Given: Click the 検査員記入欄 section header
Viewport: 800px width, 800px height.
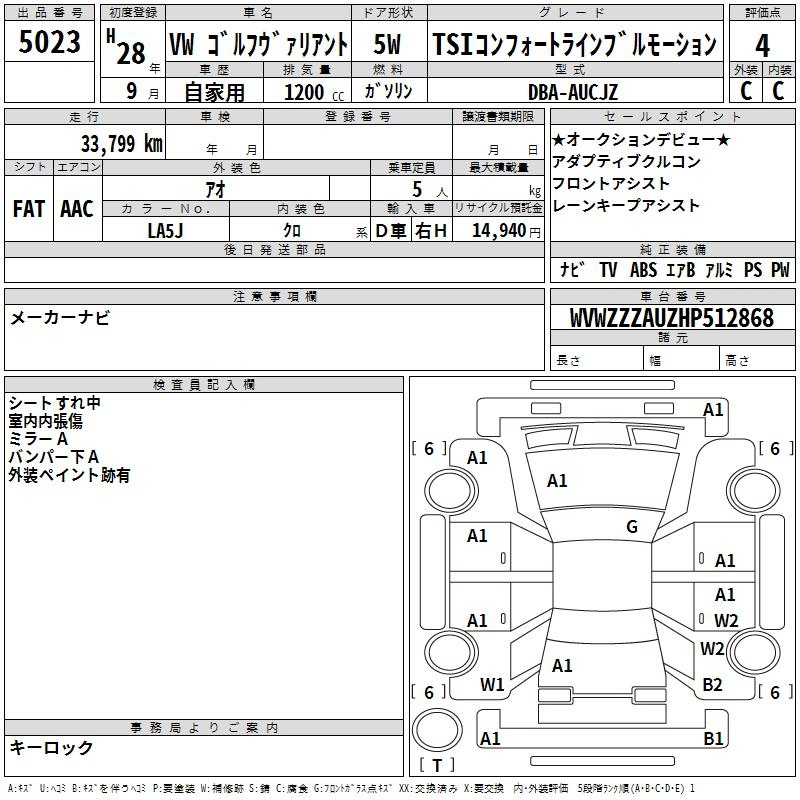Looking at the screenshot, I should [204, 385].
